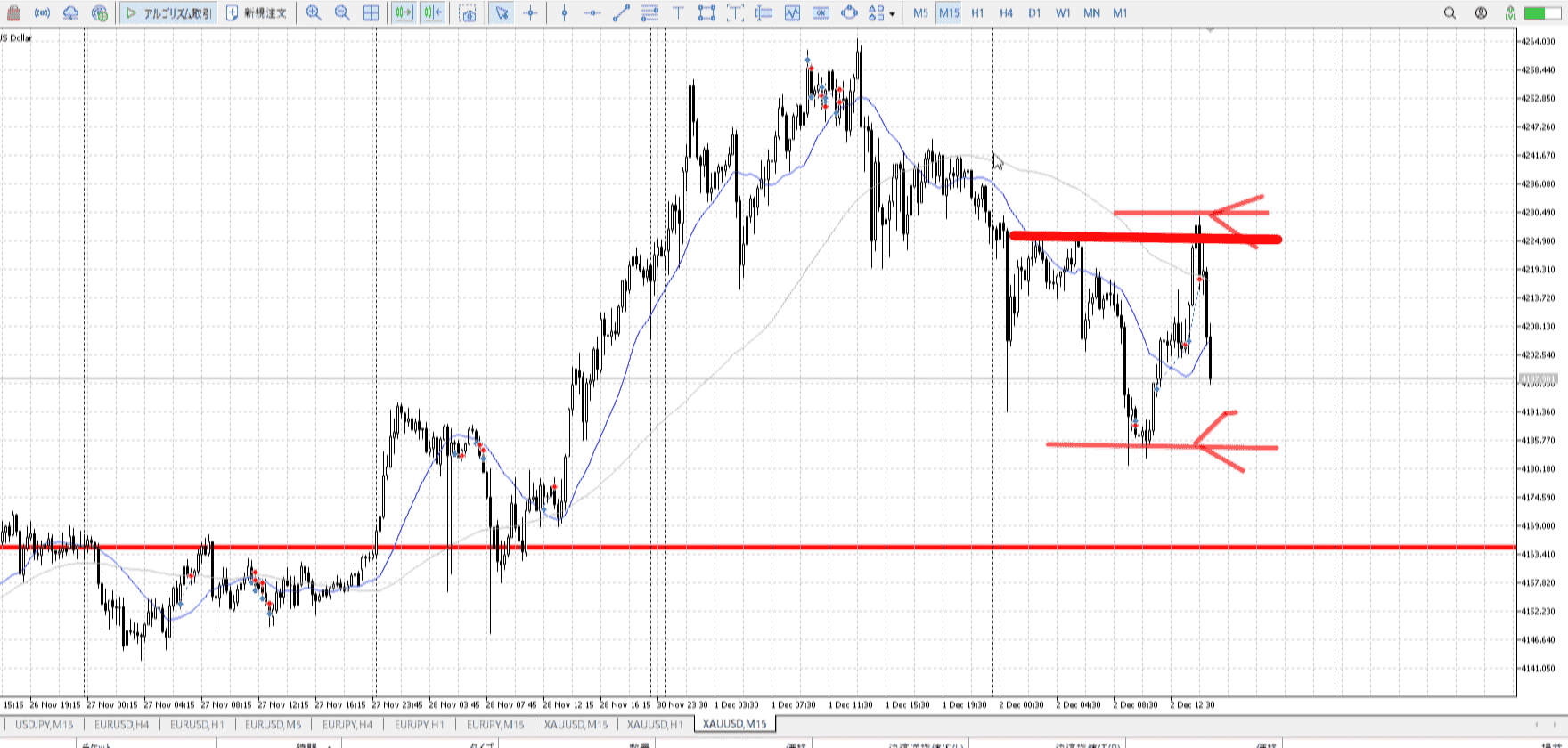The width and height of the screenshot is (1568, 748).
Task: Switch timeframe to H4
Action: point(1006,13)
